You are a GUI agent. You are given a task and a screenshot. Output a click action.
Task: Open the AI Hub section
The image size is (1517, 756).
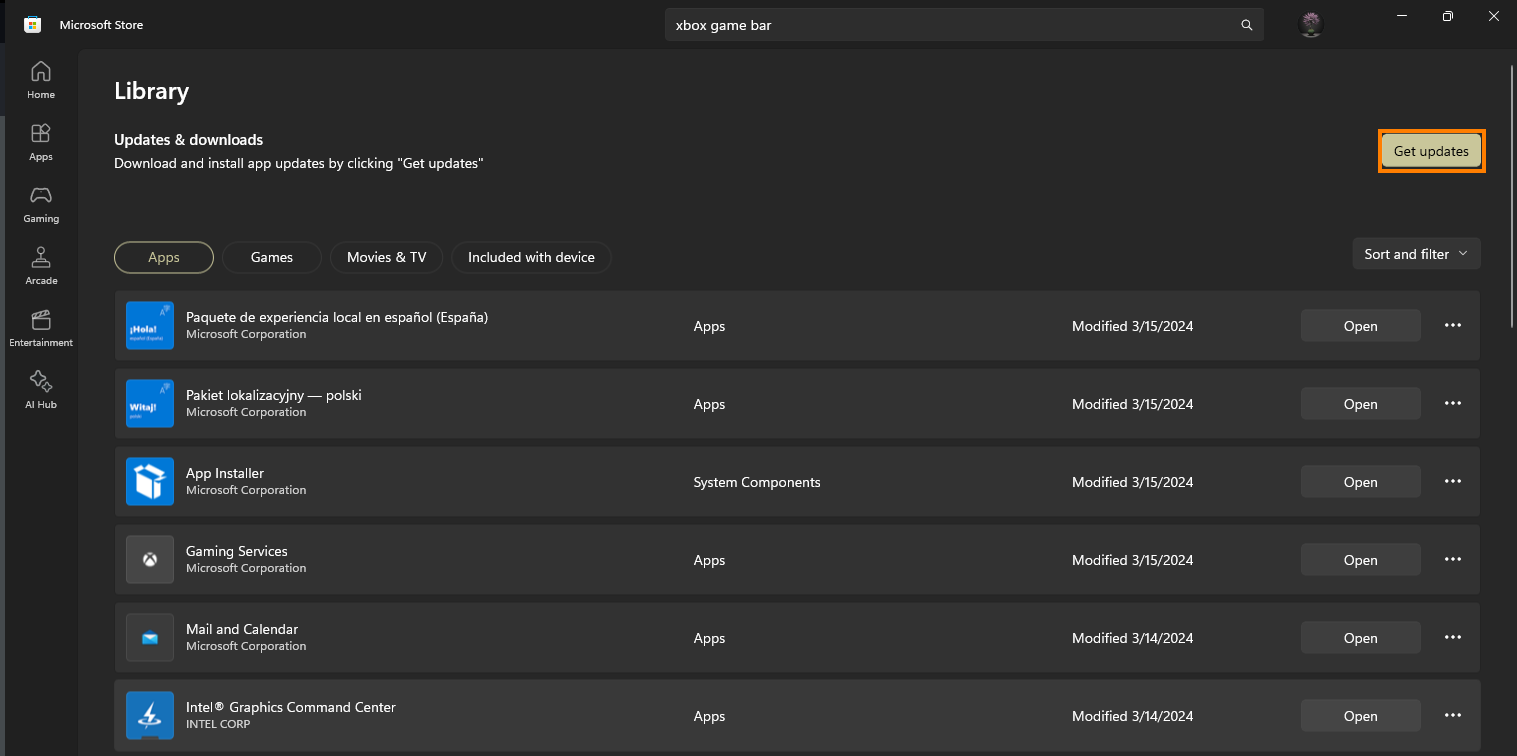41,391
